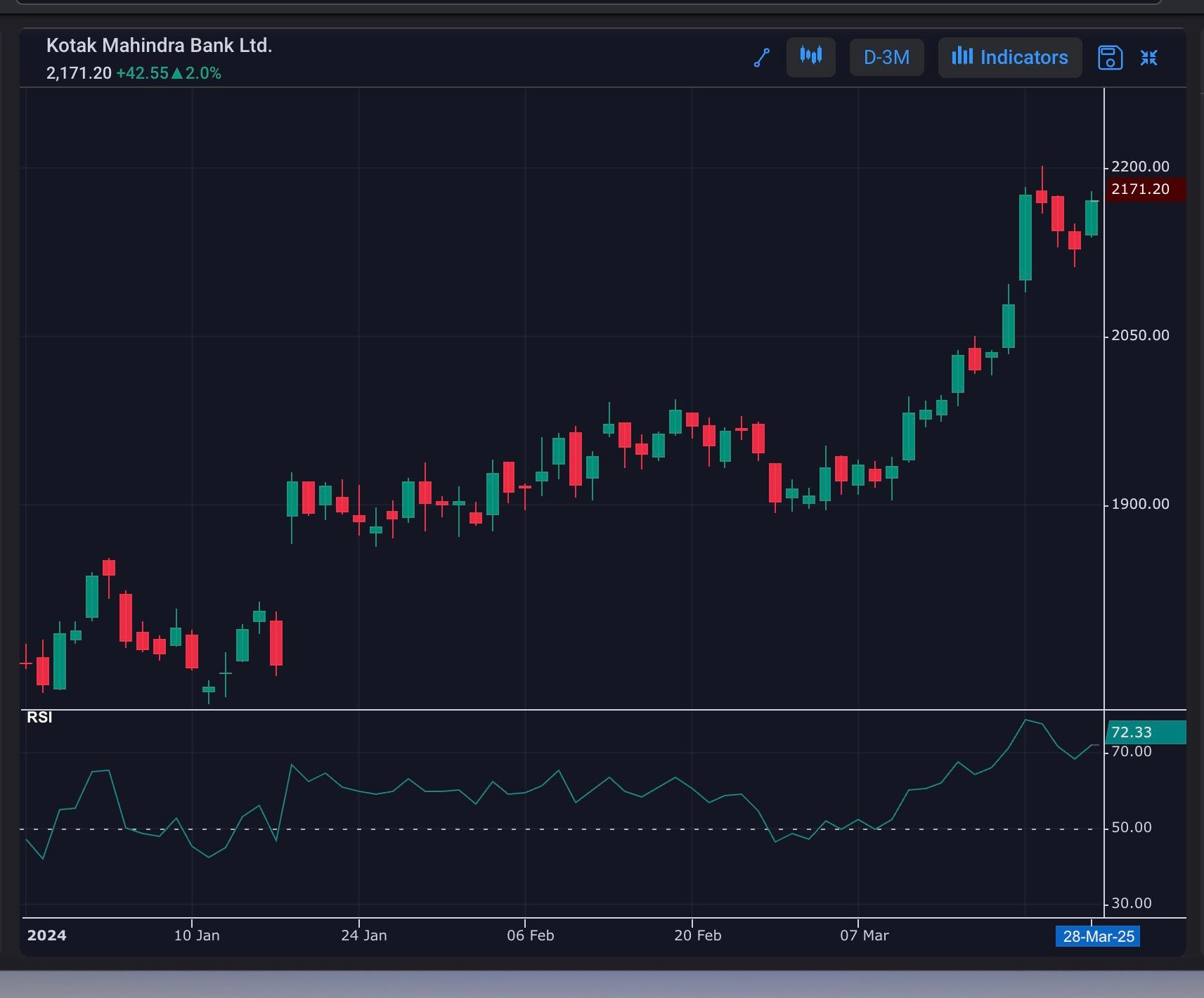Click the 28-Mar-25 date marker
1204x998 pixels.
click(1098, 936)
